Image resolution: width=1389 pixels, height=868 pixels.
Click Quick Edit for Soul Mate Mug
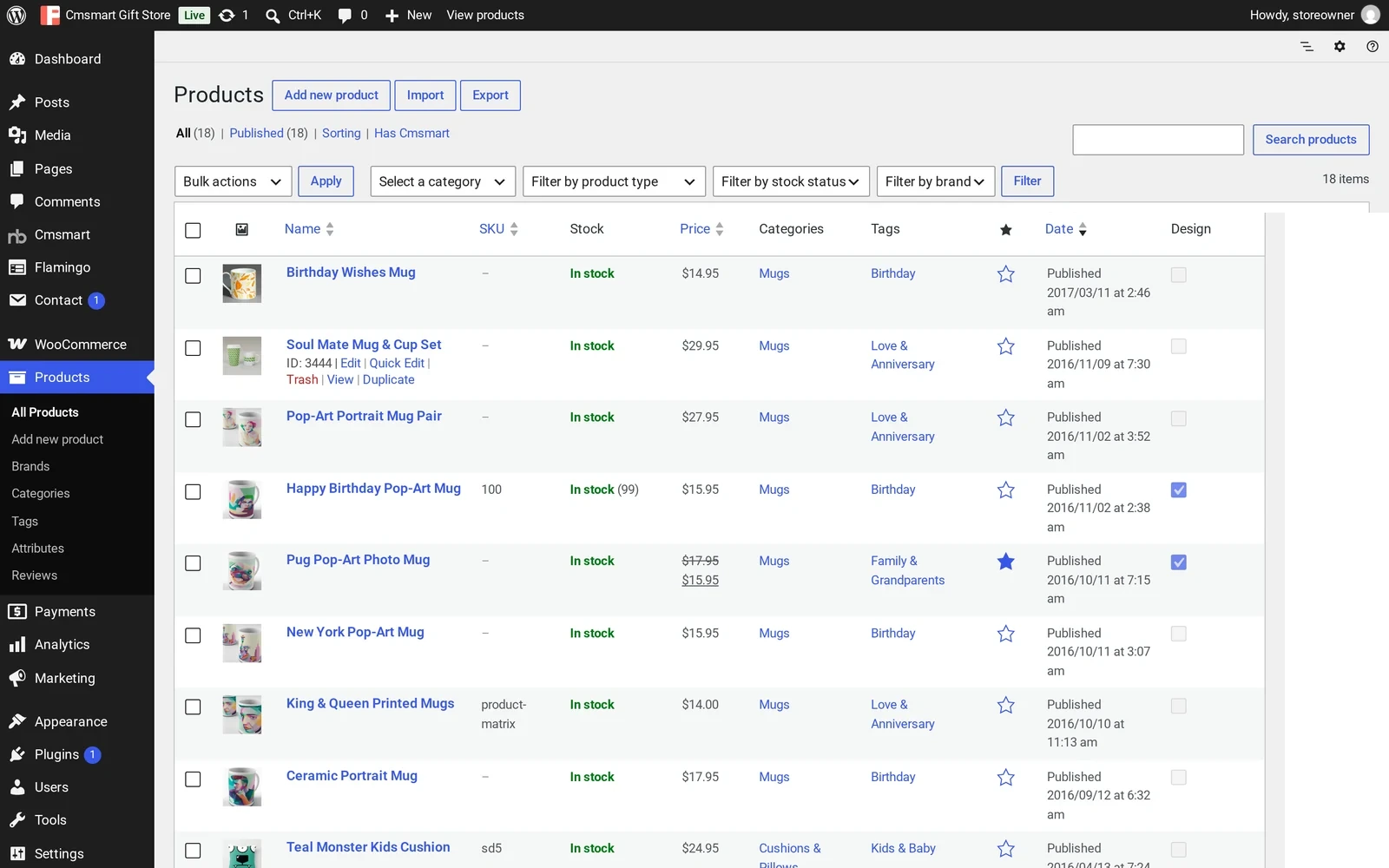397,363
